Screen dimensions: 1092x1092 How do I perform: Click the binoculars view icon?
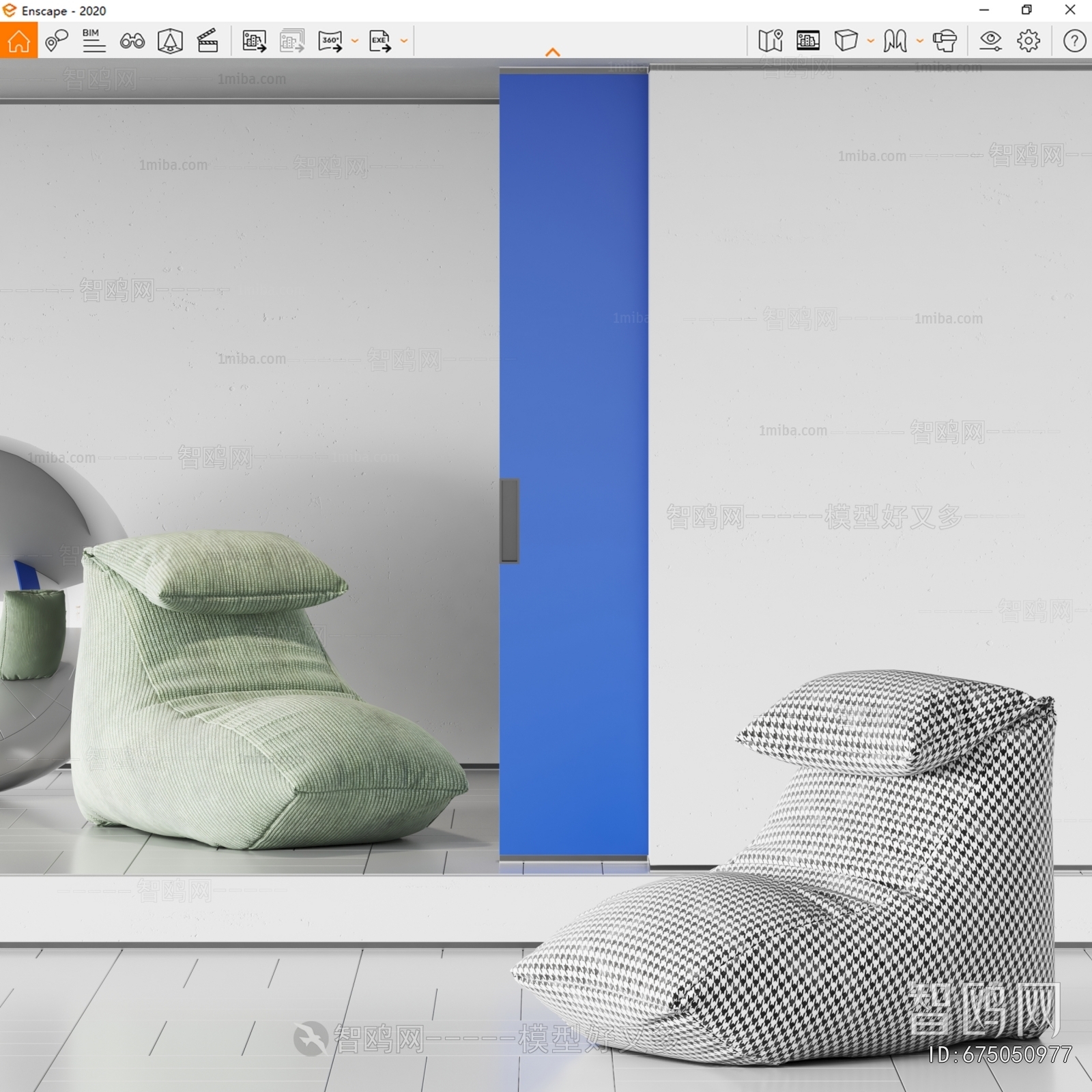(x=132, y=41)
